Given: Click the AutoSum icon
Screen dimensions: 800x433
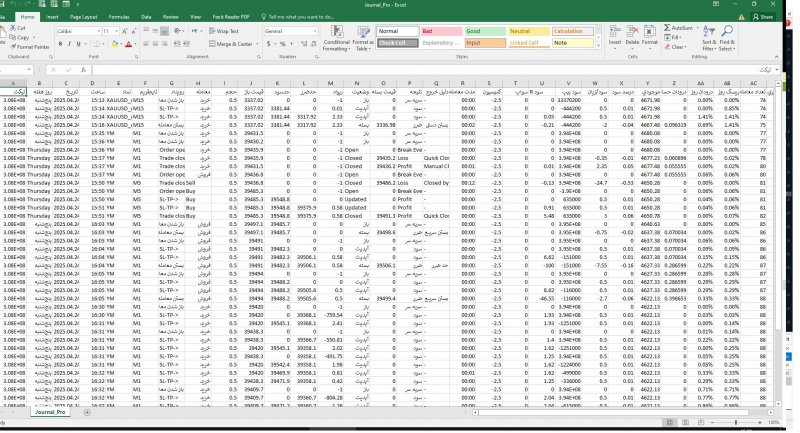Looking at the screenshot, I should (x=679, y=28).
